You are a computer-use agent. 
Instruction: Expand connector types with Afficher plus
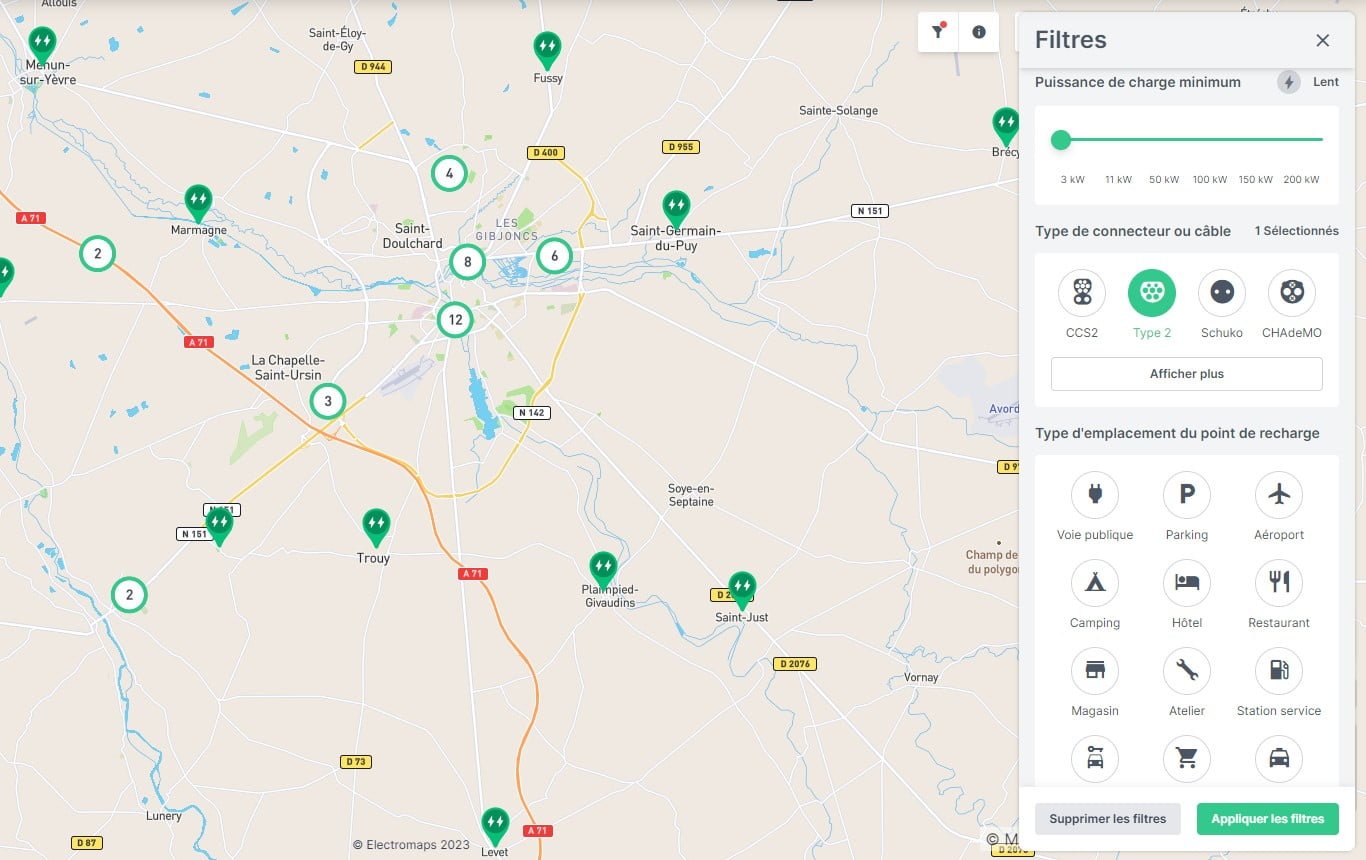[x=1186, y=373]
